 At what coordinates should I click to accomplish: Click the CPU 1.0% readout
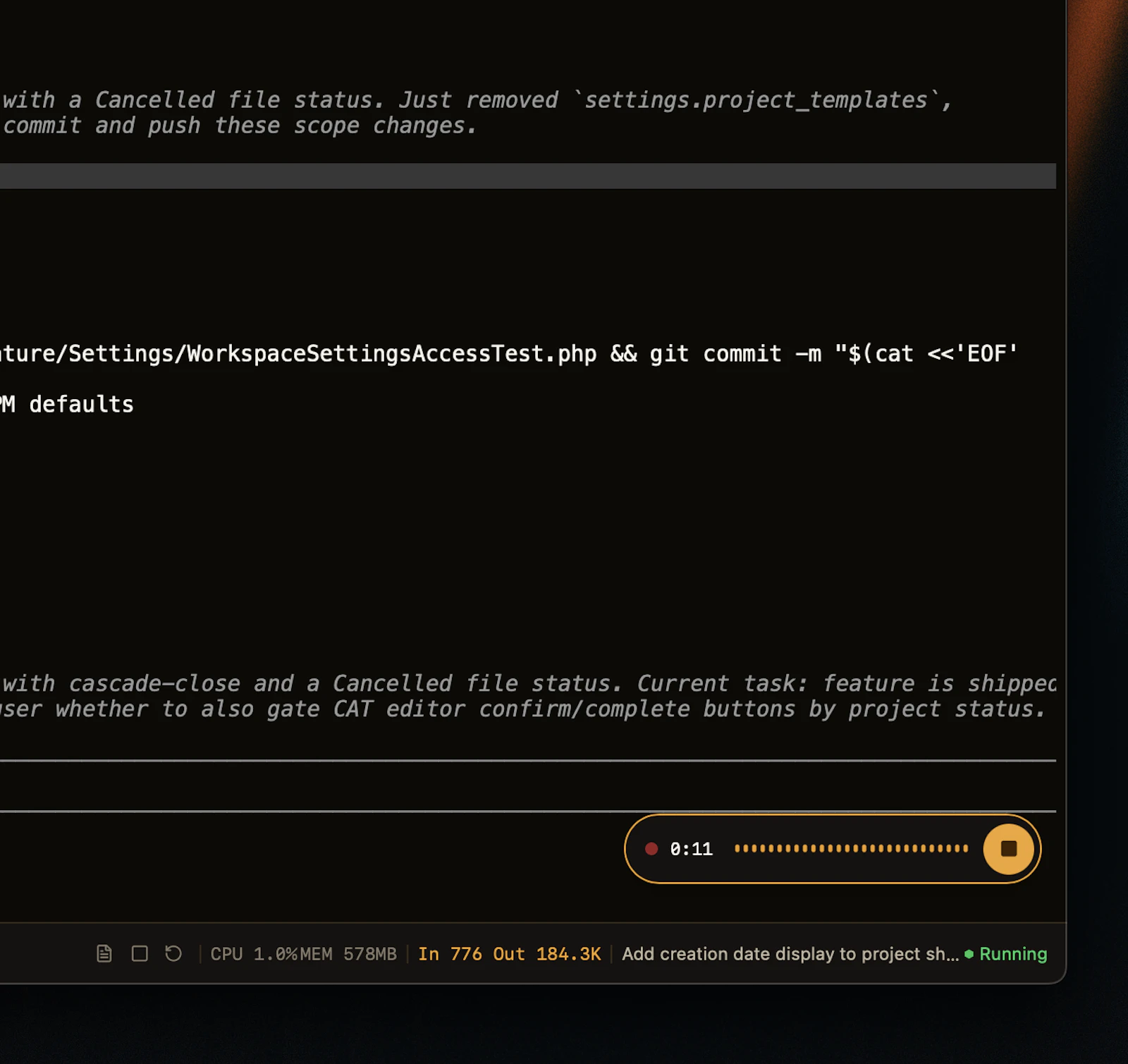click(x=255, y=954)
